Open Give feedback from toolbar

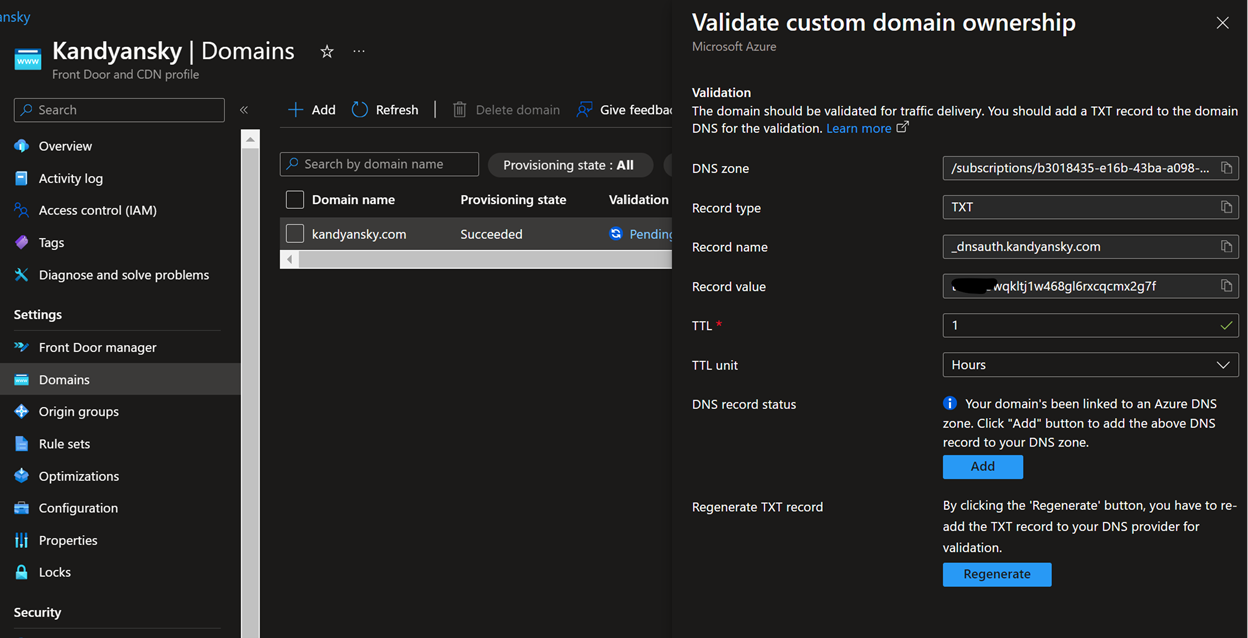(x=624, y=110)
